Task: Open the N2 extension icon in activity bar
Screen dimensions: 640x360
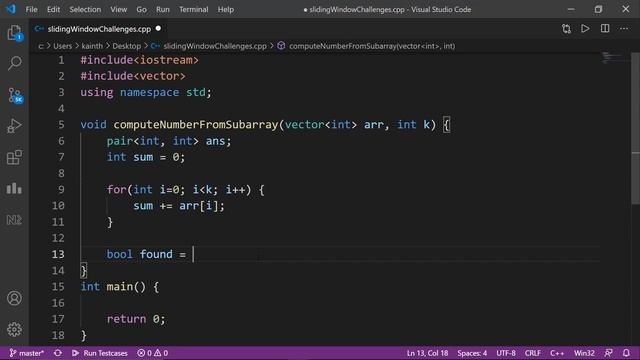Action: (x=14, y=220)
